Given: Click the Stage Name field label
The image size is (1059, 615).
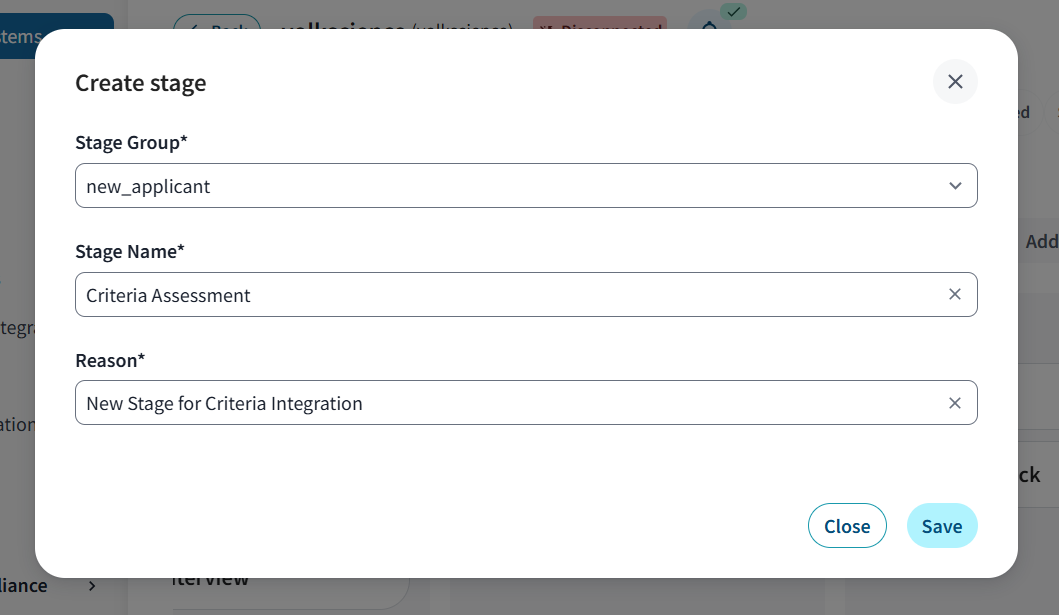Looking at the screenshot, I should (130, 252).
